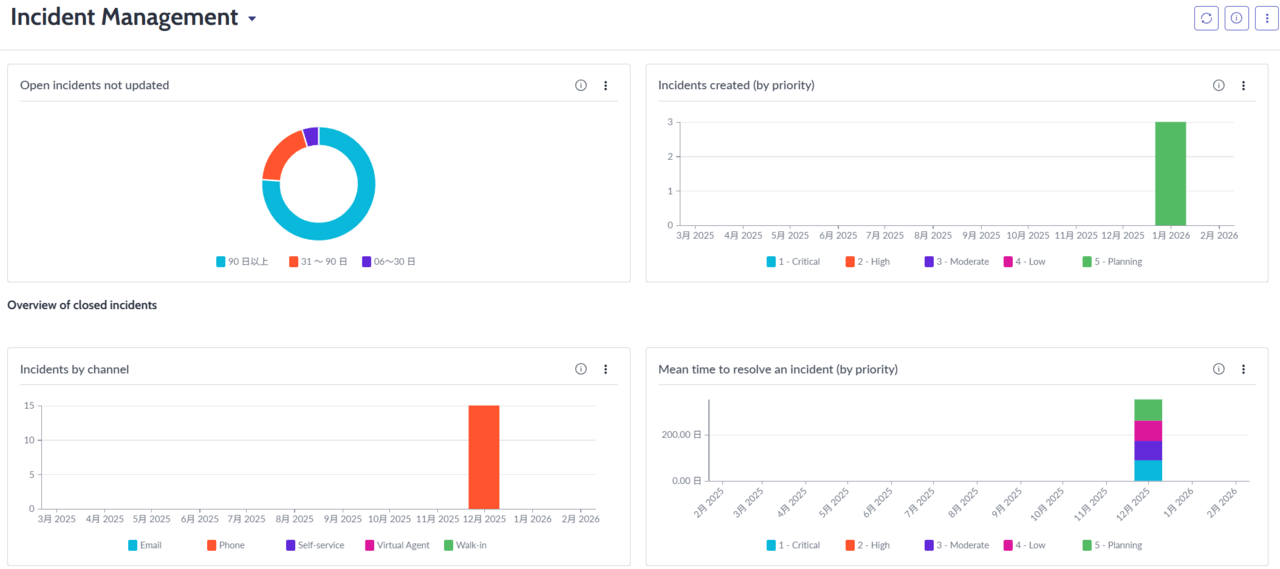The image size is (1280, 569).
Task: Open kebab menu on Mean time to resolve
Action: tap(1243, 369)
